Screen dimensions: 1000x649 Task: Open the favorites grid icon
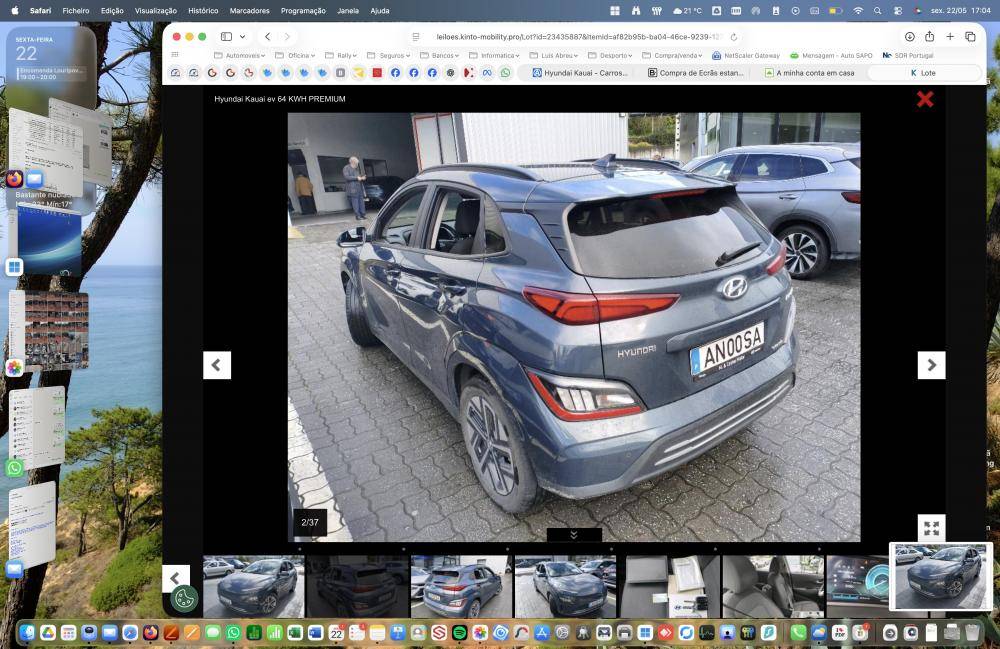[175, 55]
